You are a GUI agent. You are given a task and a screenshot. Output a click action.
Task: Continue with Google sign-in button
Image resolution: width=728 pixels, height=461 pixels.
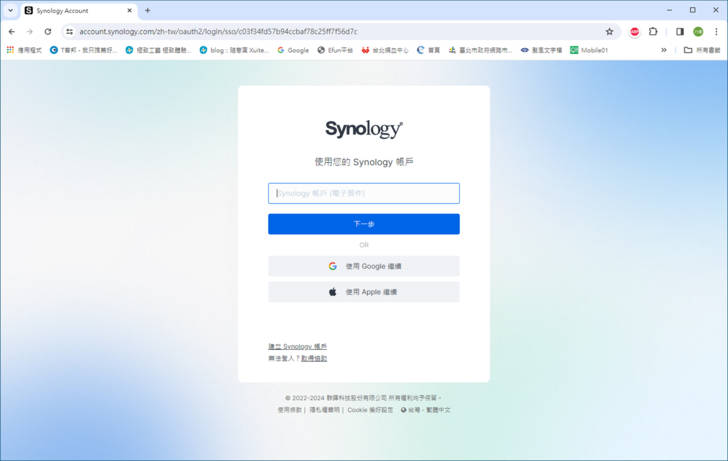(x=364, y=266)
